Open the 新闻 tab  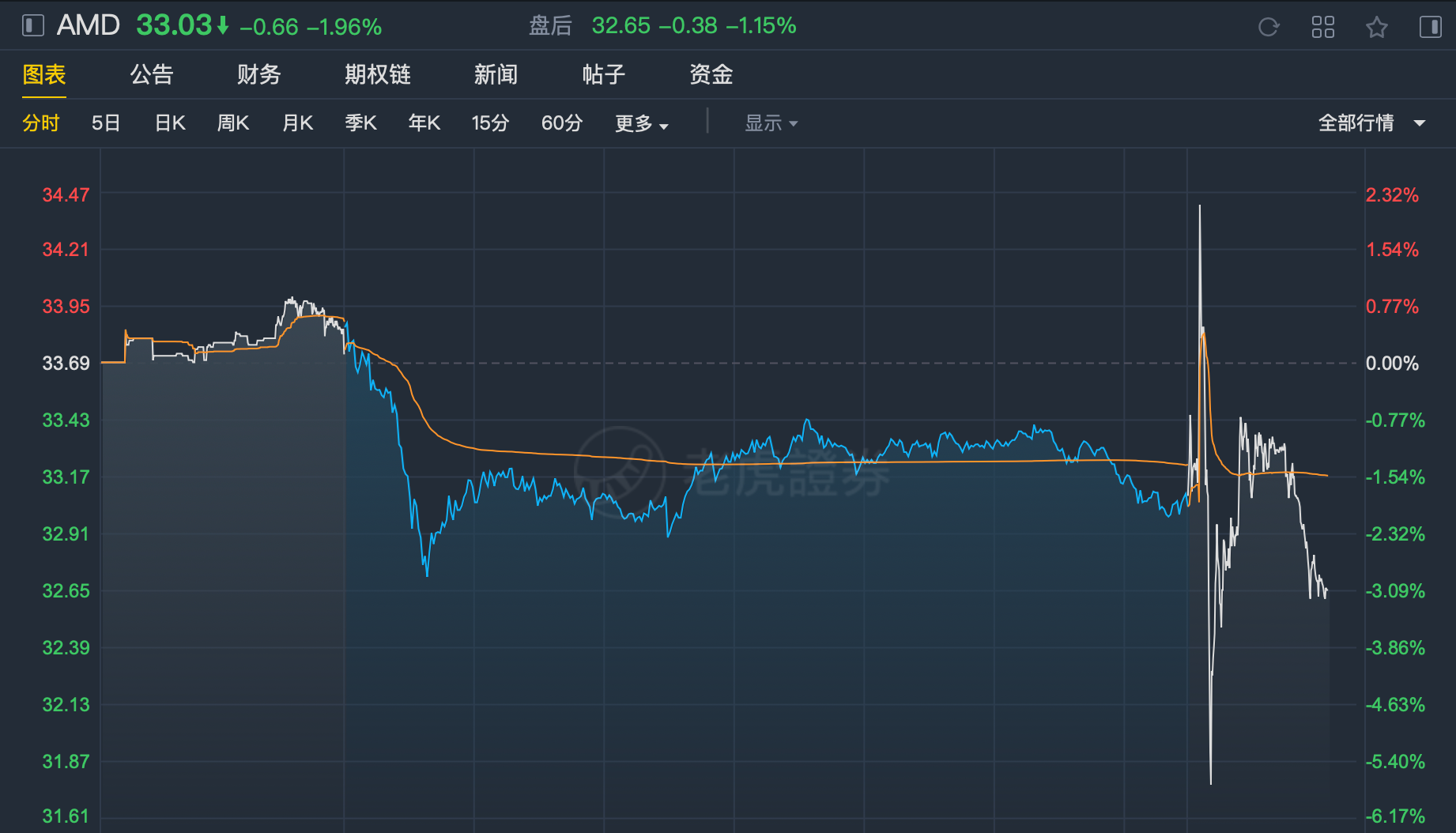[x=496, y=74]
